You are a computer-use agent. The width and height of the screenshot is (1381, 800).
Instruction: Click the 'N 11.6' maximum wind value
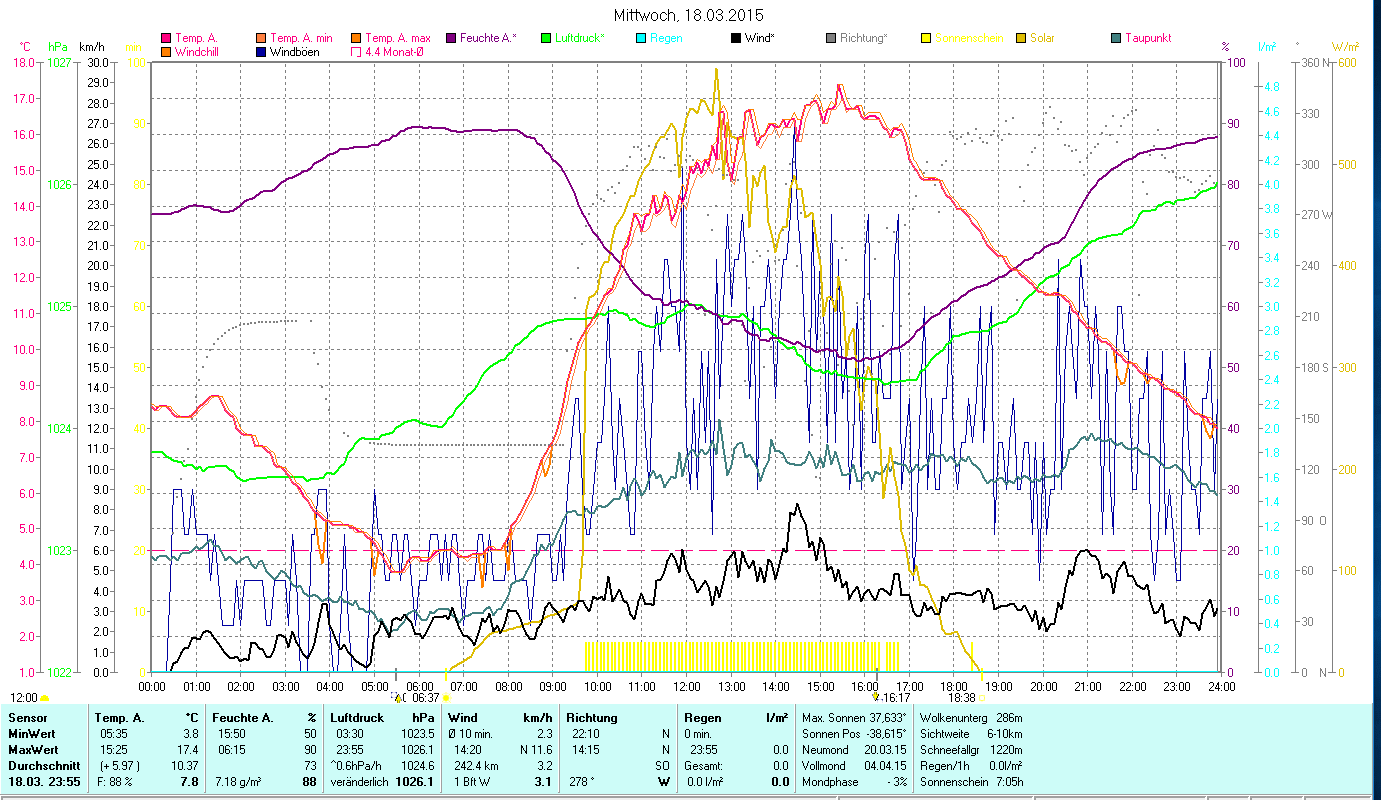point(534,750)
